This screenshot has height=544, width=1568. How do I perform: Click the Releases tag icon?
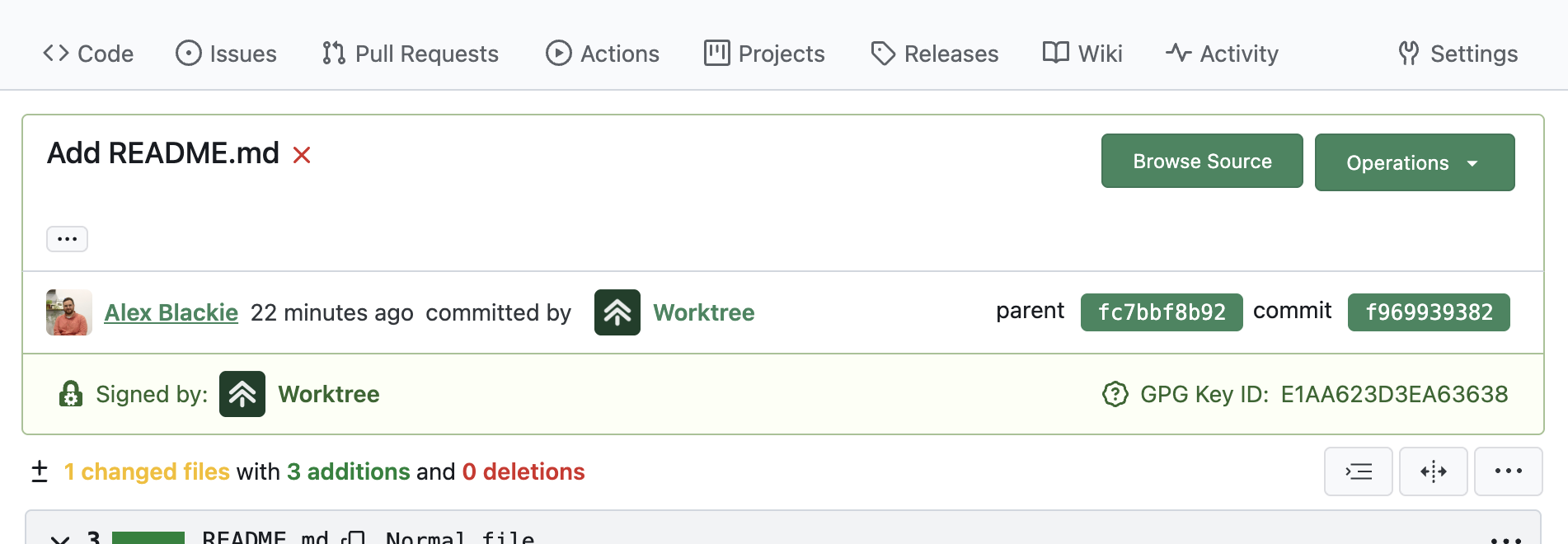[883, 53]
